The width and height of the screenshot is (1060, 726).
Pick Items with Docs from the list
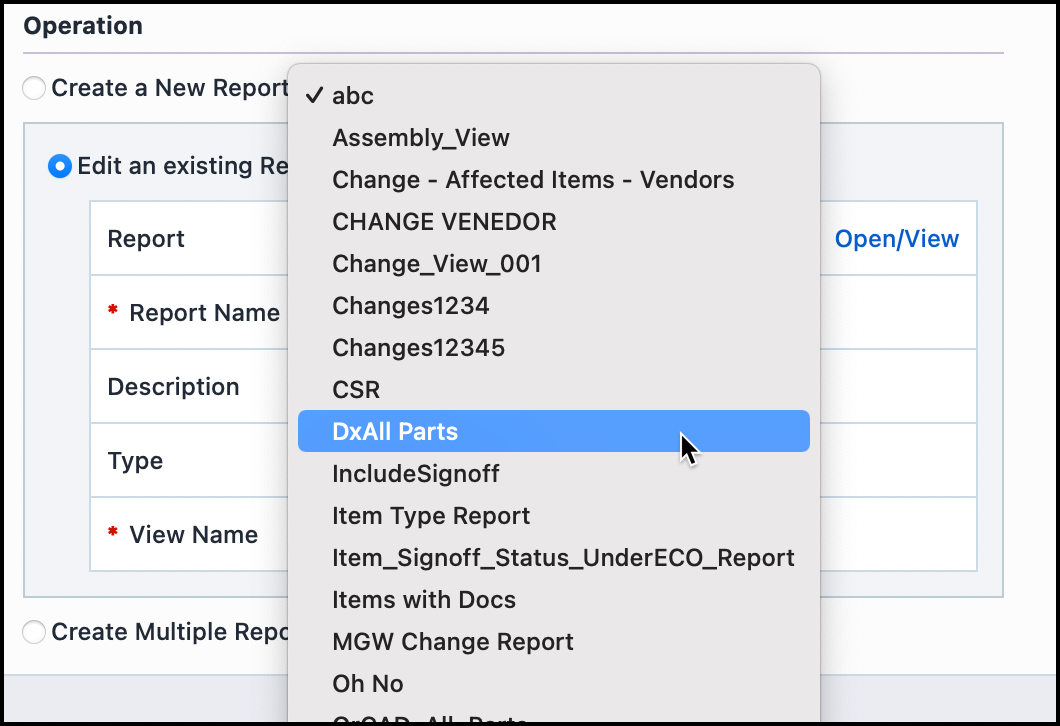(424, 599)
